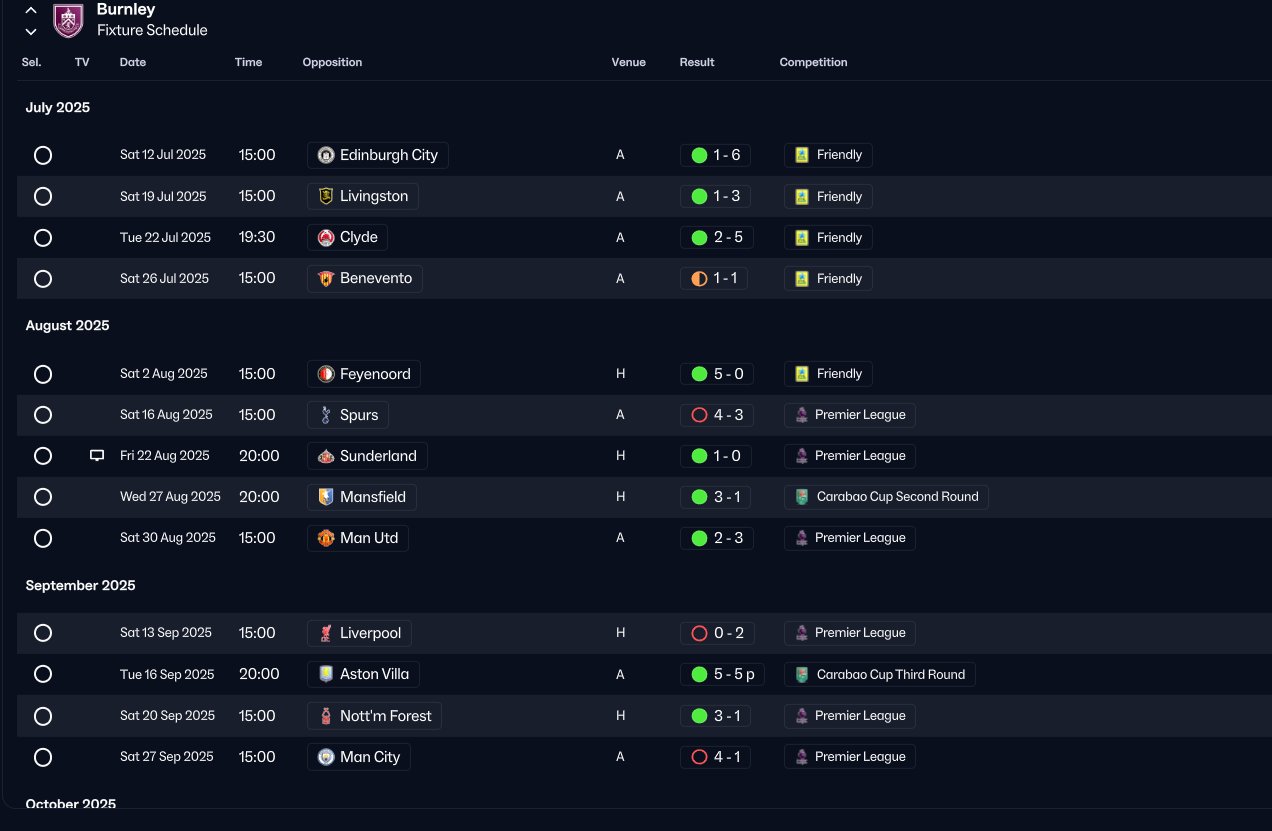Click the Man Utd club badge
Image resolution: width=1272 pixels, height=831 pixels.
(x=326, y=538)
